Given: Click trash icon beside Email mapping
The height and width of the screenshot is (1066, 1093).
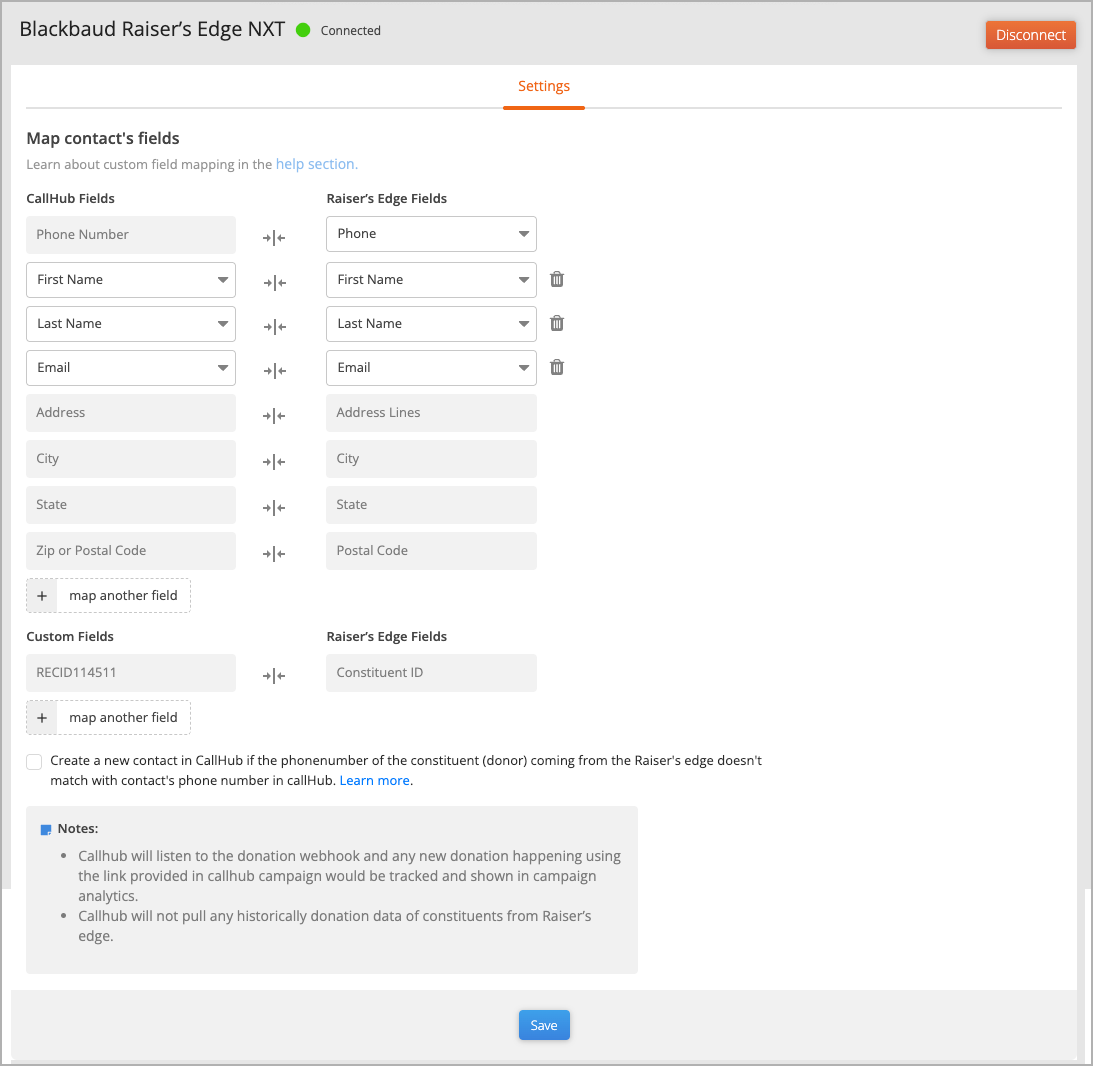Looking at the screenshot, I should (x=558, y=368).
